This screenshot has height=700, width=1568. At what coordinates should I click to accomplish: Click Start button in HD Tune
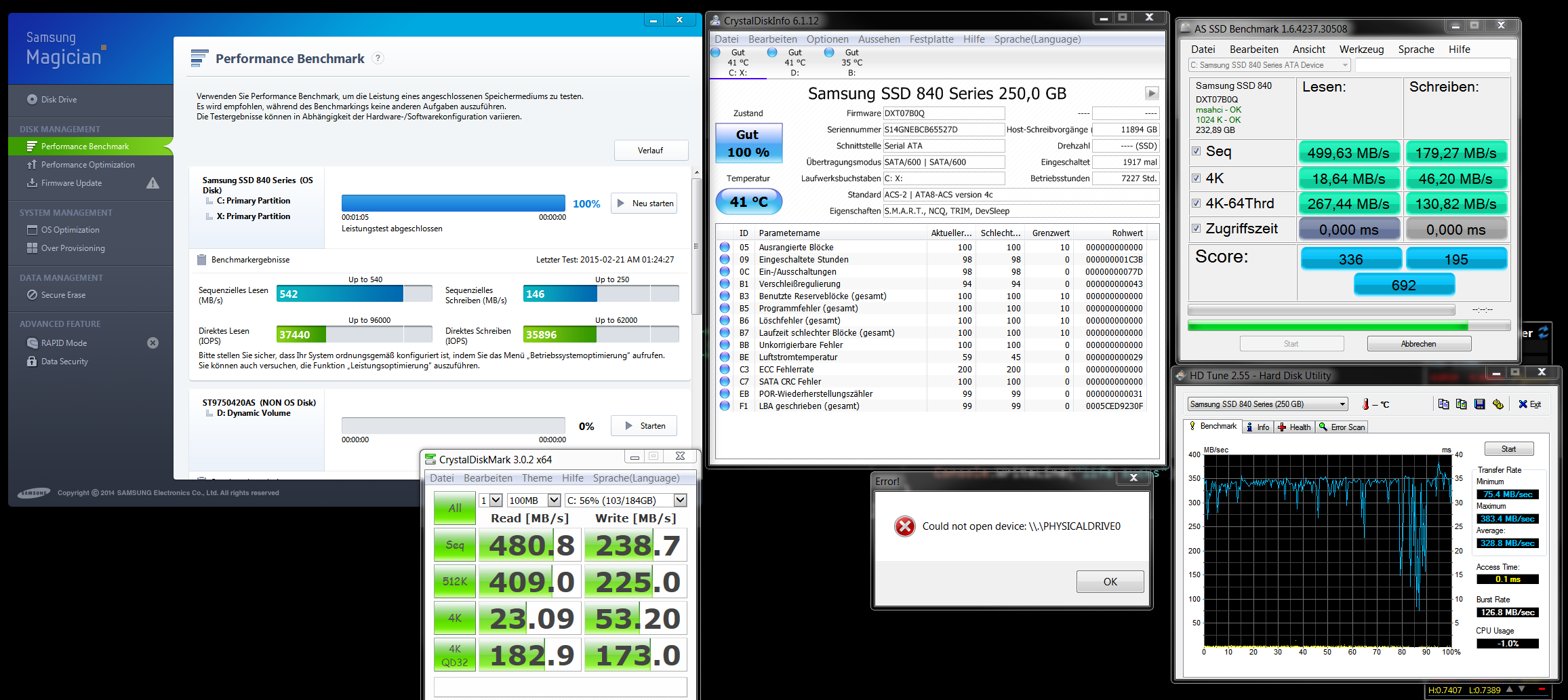pyautogui.click(x=1508, y=449)
